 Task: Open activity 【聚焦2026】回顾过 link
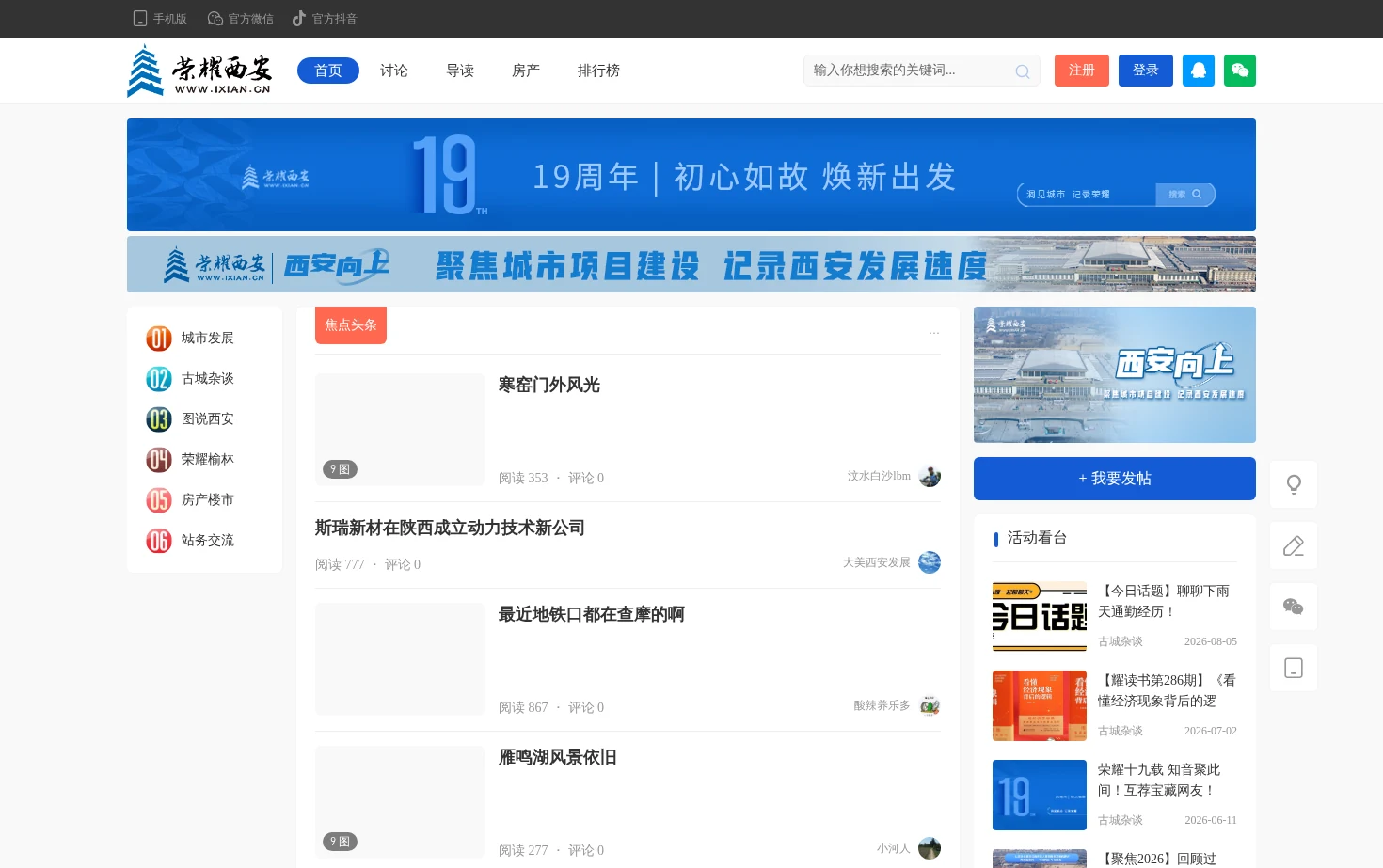pyautogui.click(x=1157, y=859)
